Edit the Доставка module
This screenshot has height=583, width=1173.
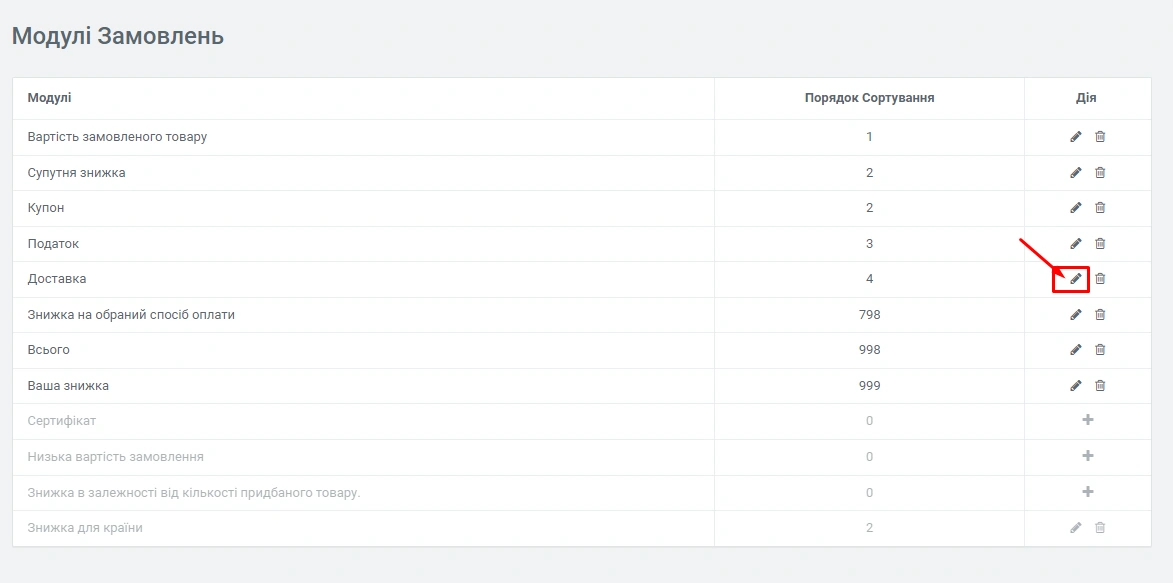point(1076,279)
